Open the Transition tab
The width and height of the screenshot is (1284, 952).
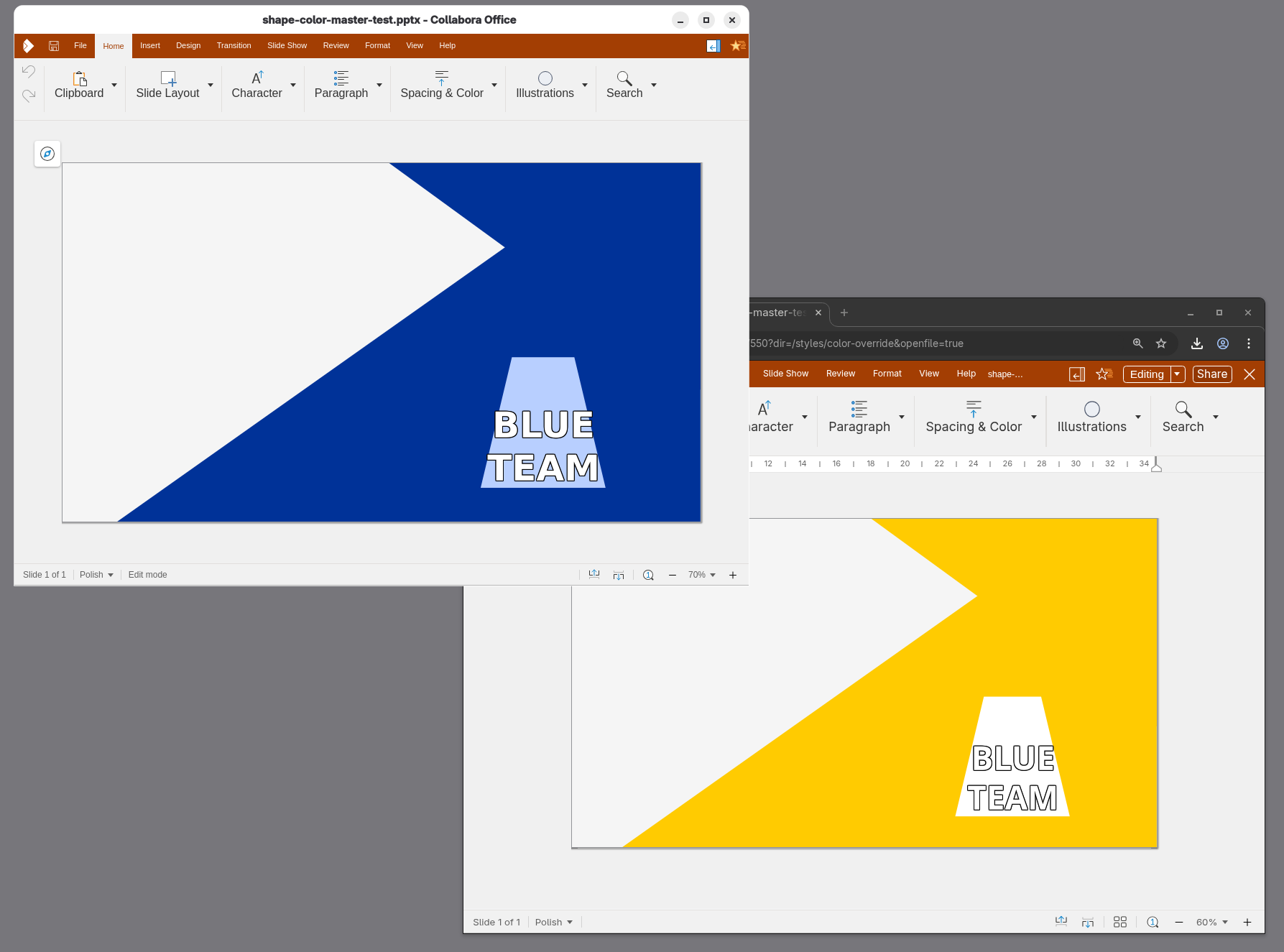point(234,46)
